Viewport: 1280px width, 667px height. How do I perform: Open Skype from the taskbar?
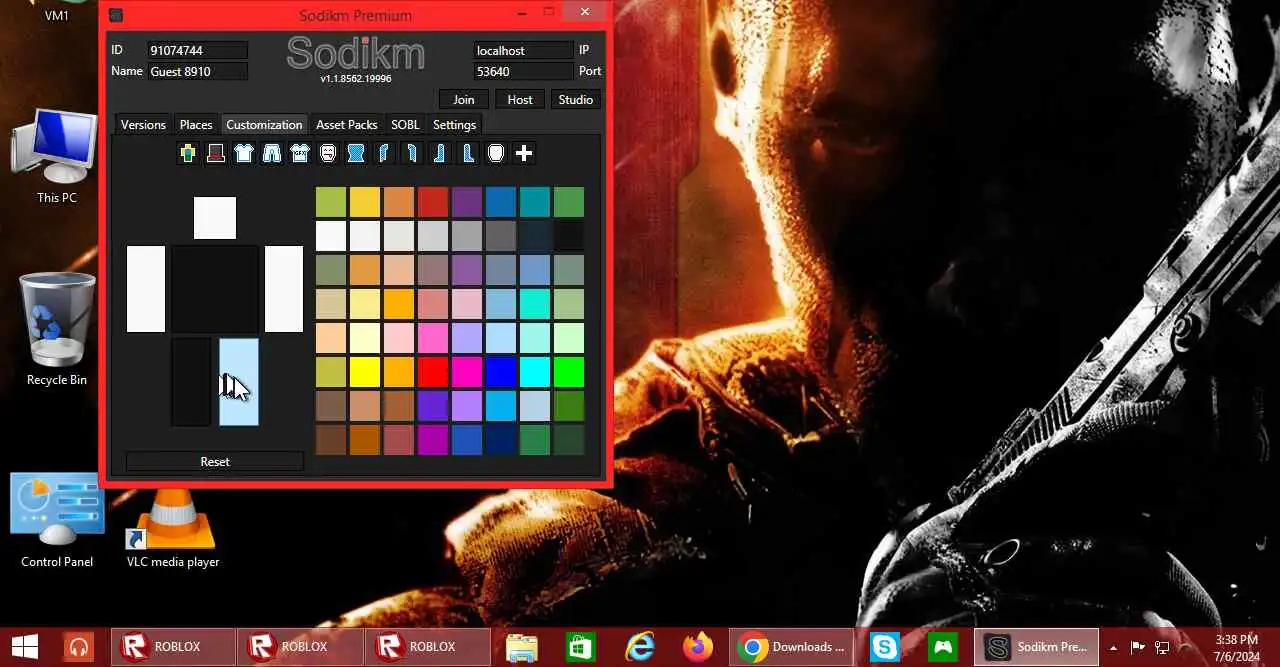point(885,647)
